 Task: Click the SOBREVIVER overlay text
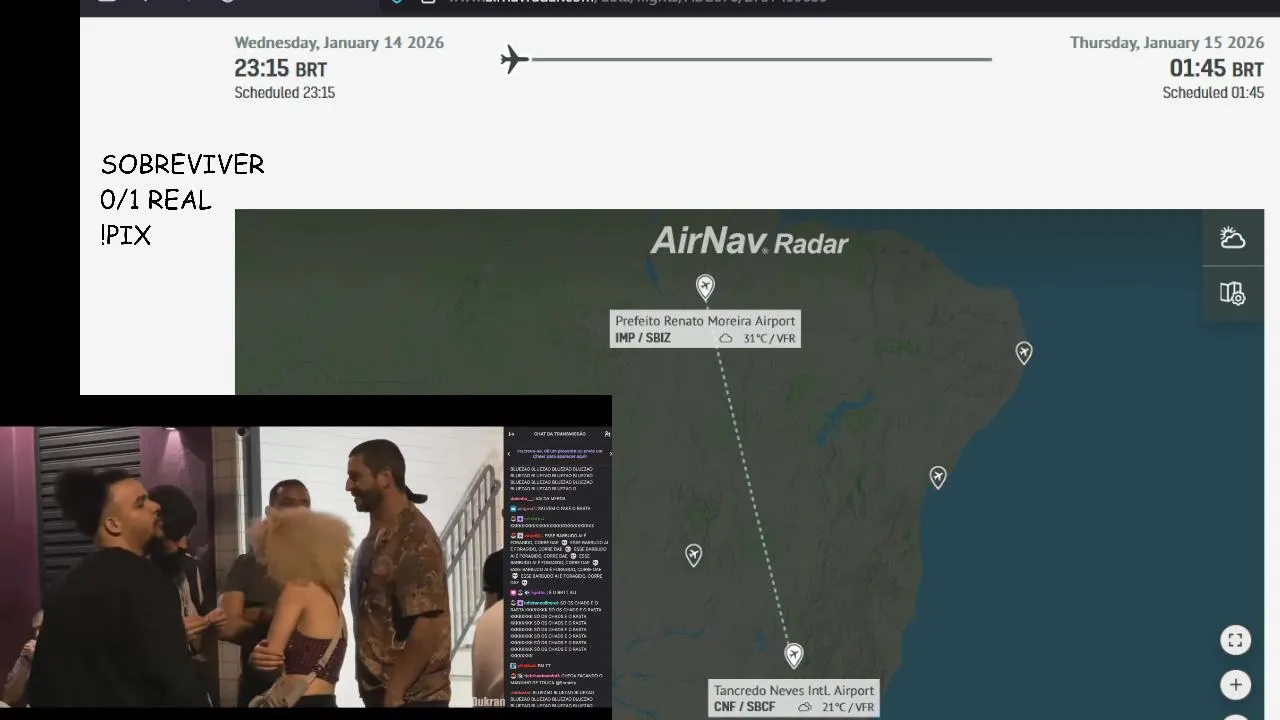183,164
